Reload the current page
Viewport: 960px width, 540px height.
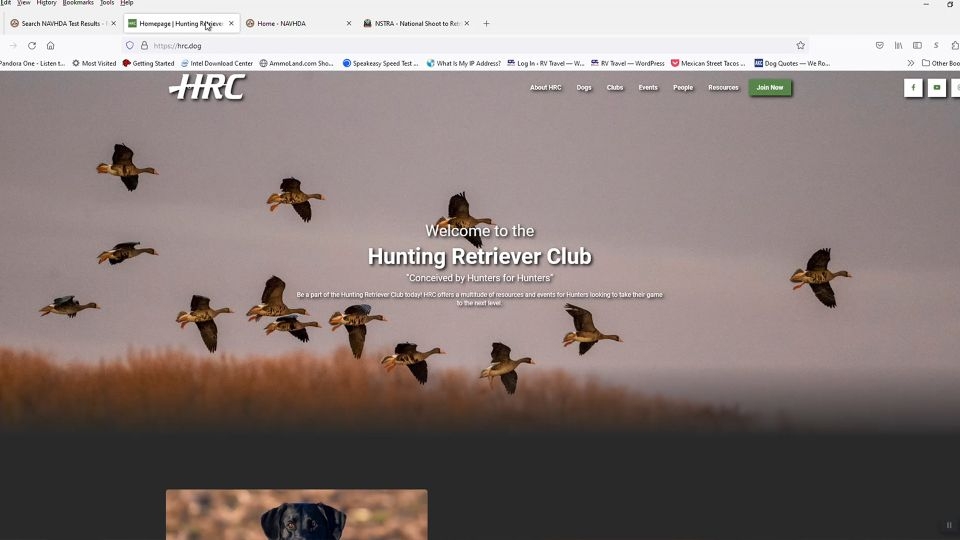click(x=32, y=45)
